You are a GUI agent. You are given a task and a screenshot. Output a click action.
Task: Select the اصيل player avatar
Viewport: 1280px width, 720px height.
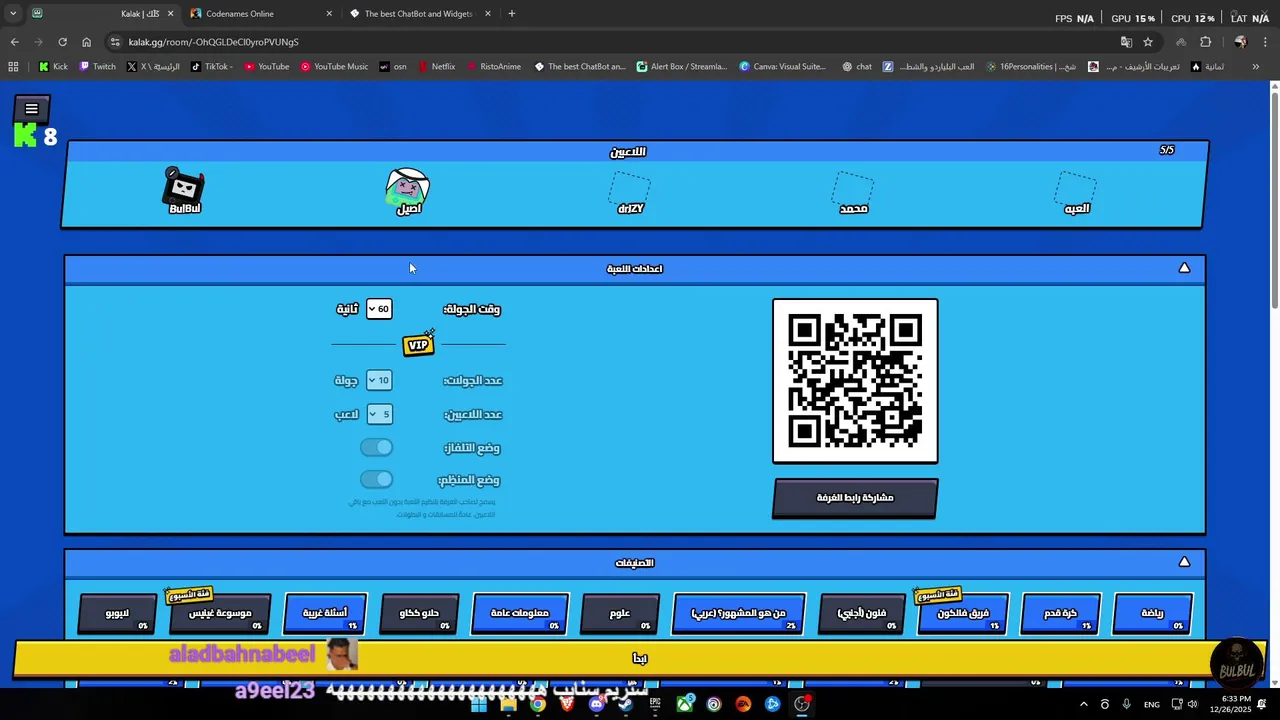(408, 189)
